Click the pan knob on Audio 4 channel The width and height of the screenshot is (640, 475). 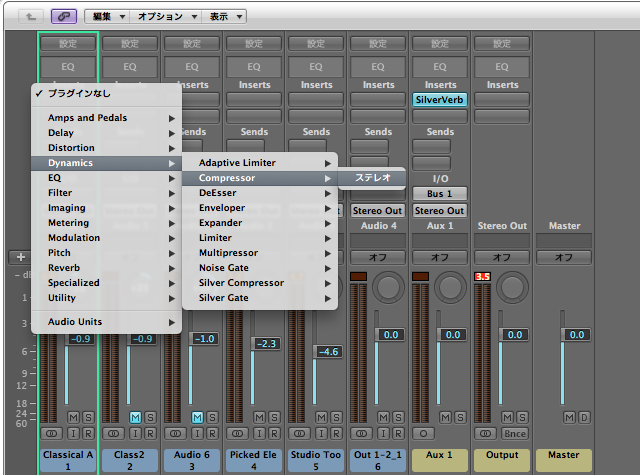point(388,287)
